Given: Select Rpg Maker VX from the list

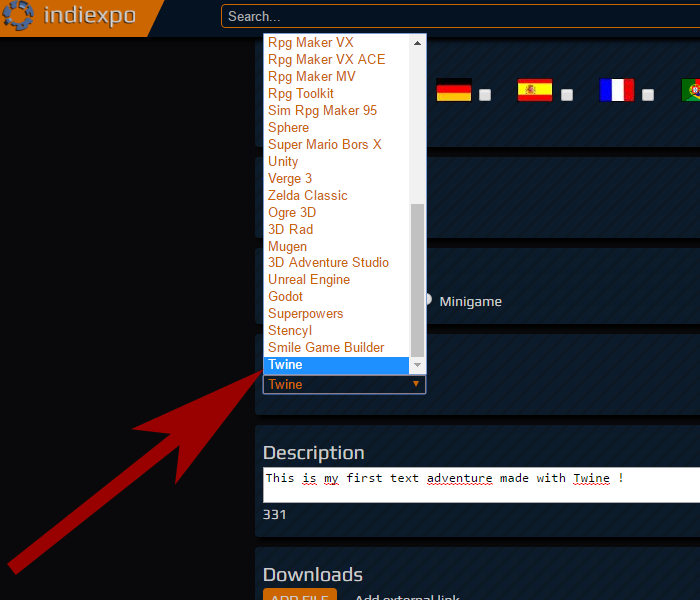Looking at the screenshot, I should [336, 42].
